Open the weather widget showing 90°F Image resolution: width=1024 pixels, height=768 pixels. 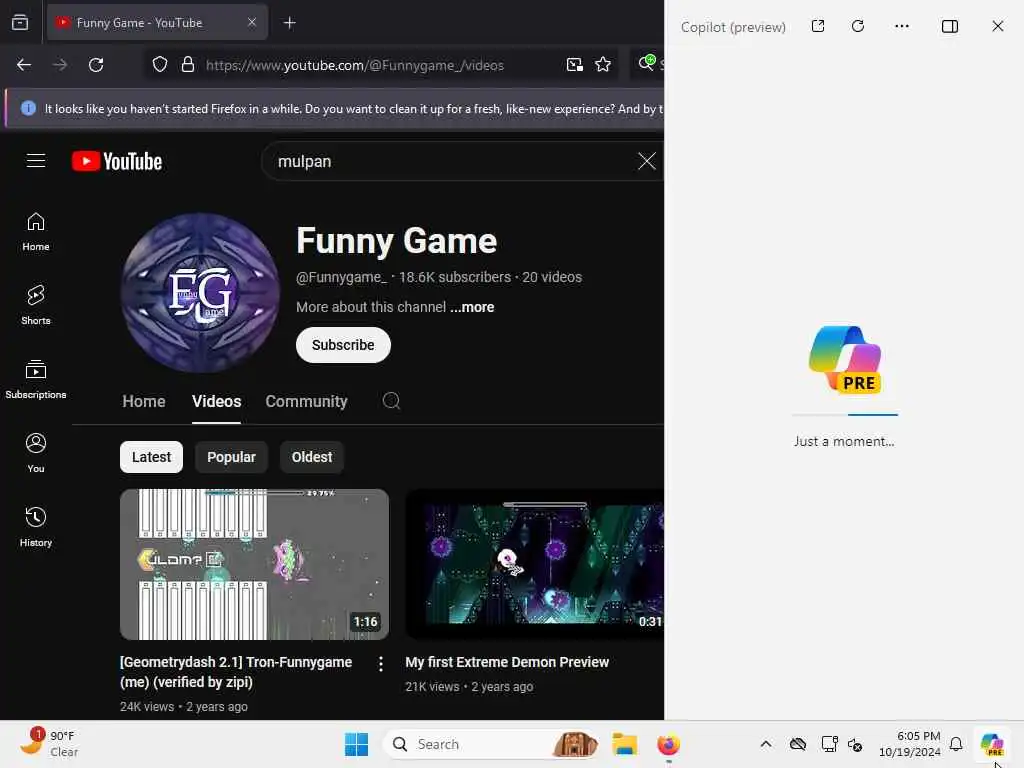point(49,744)
